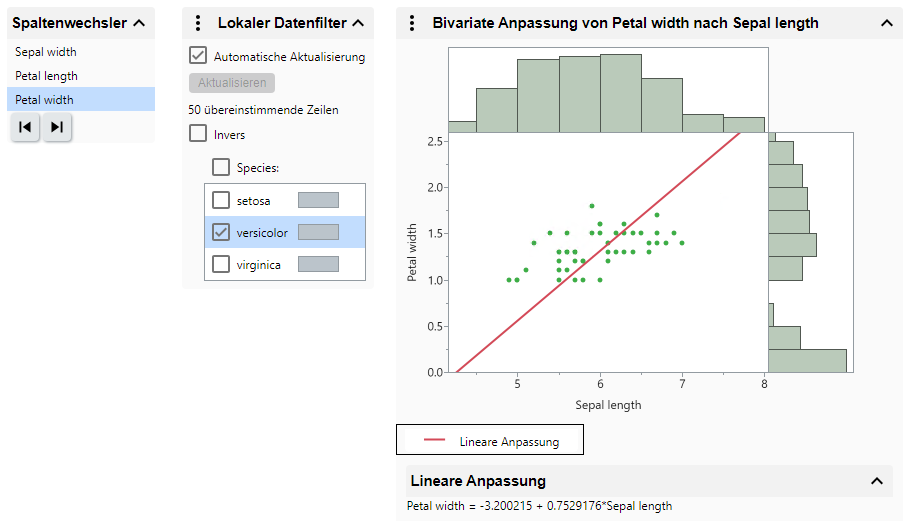Switch column to Petal length
916x521 pixels.
tap(46, 76)
